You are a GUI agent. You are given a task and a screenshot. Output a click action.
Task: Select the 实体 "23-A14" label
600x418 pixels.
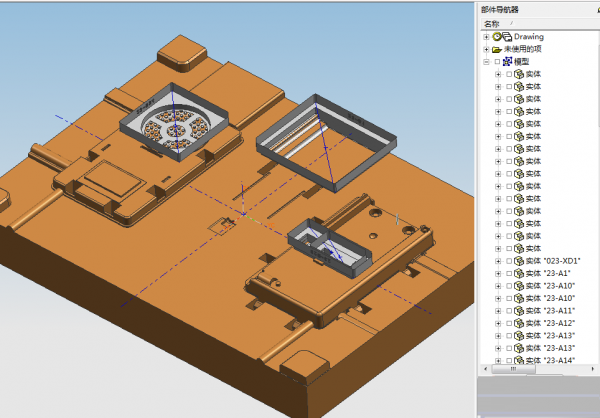point(550,360)
